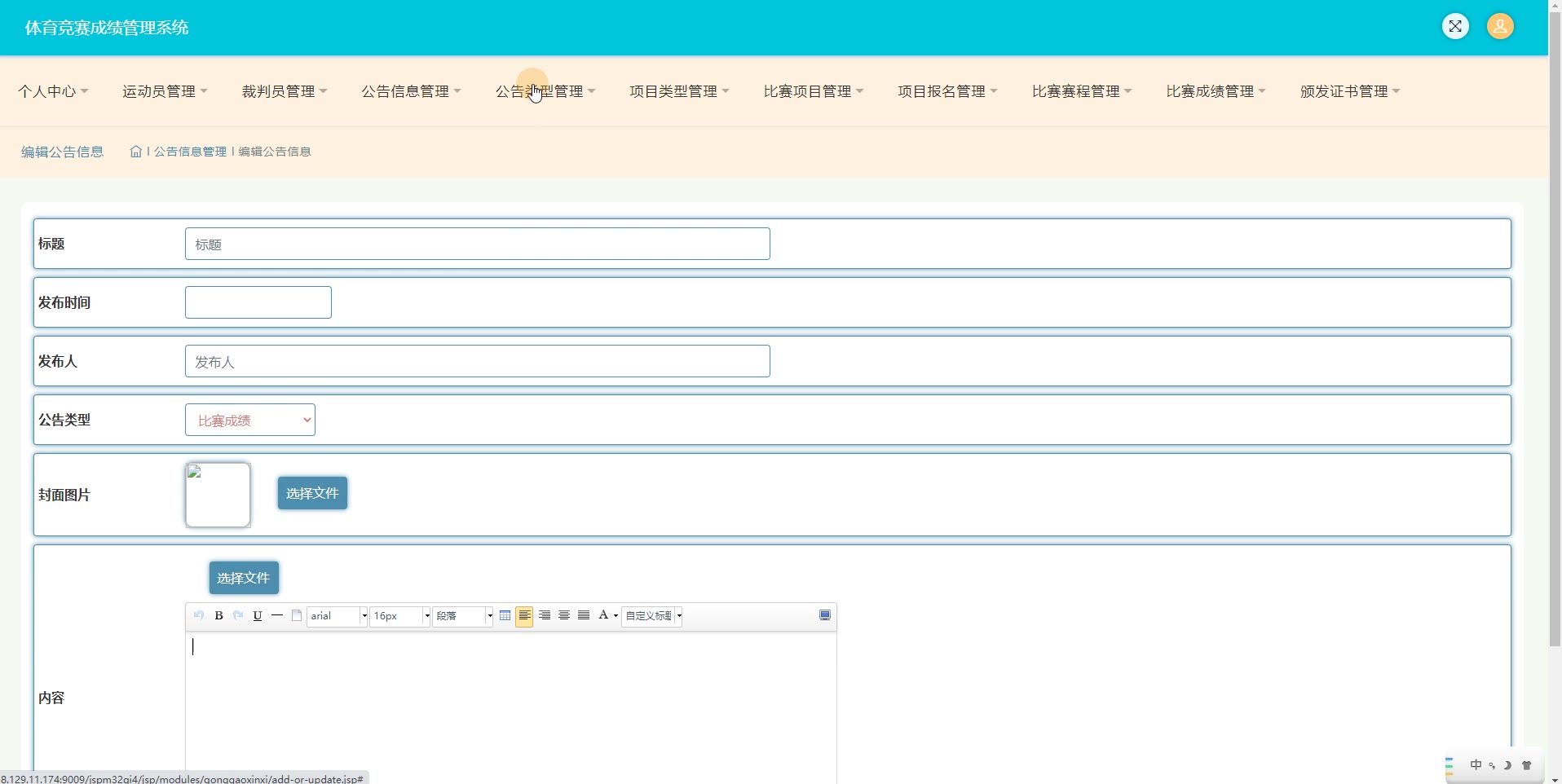
Task: Open the 段落 paragraph format dropdown
Action: click(463, 616)
